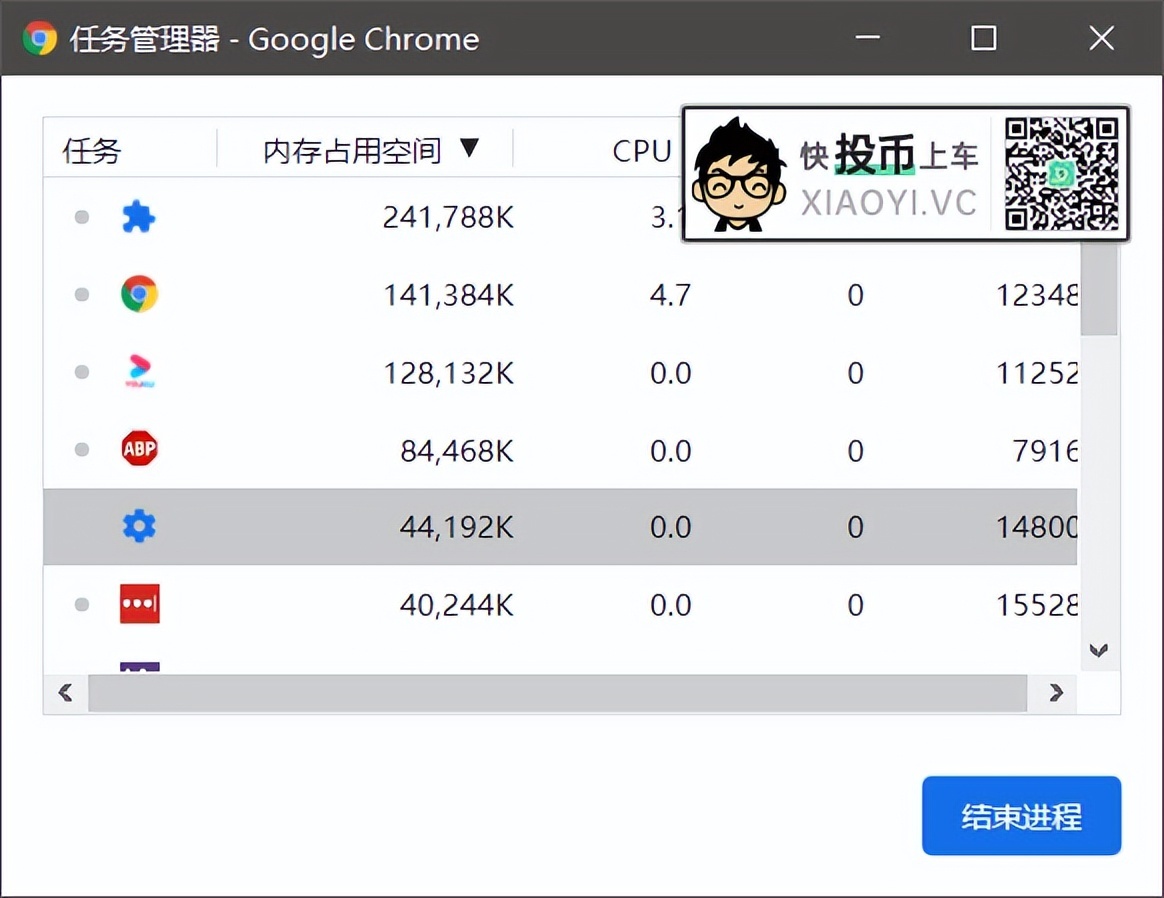Click the purple extension icon at list bottom

point(139,665)
